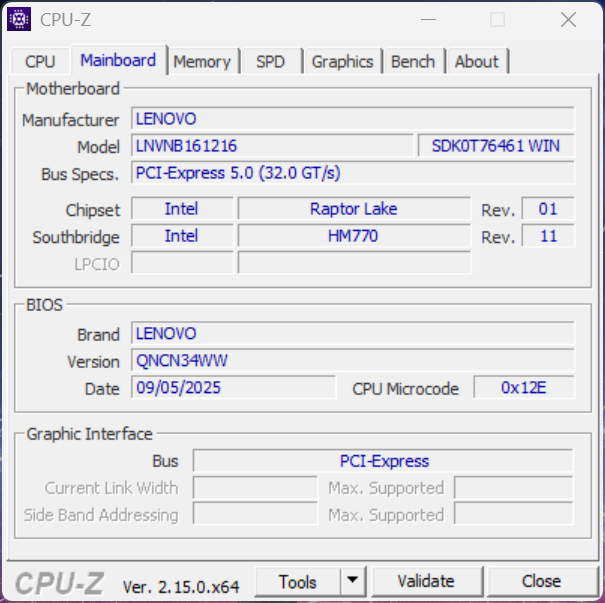
Task: Close the window using the title bar X
Action: tap(568, 19)
